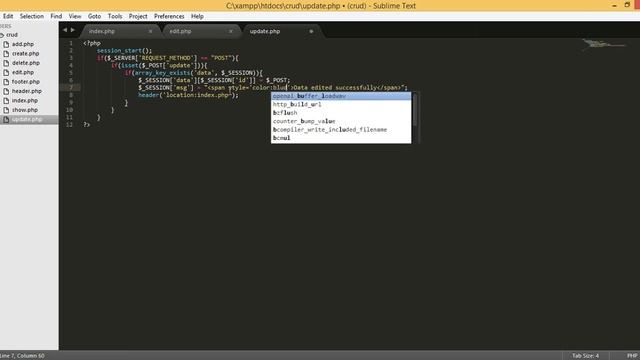Click the delete.php file icon
640x360 pixels.
(6, 63)
